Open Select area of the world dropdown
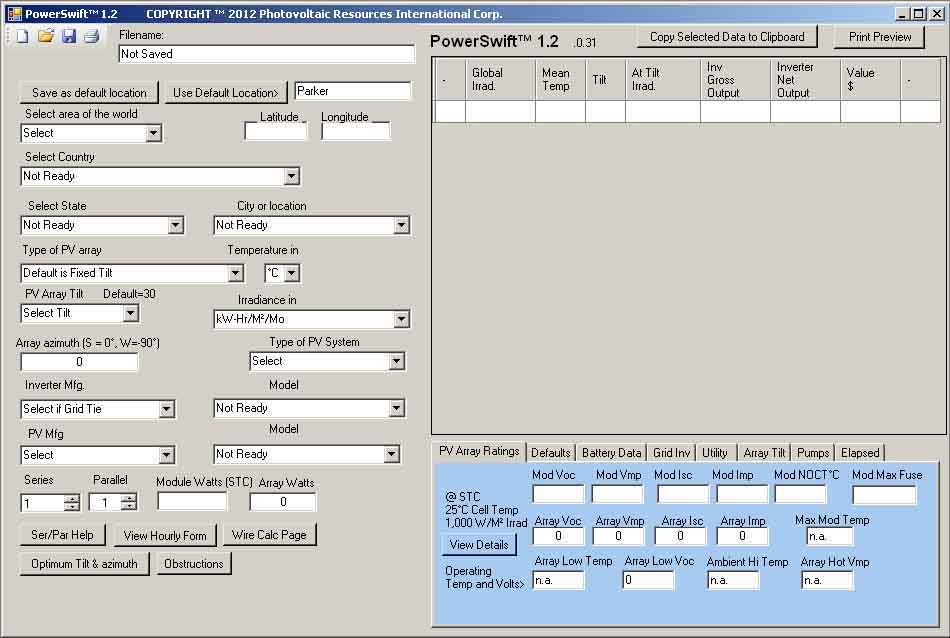The image size is (950, 638). pyautogui.click(x=154, y=133)
